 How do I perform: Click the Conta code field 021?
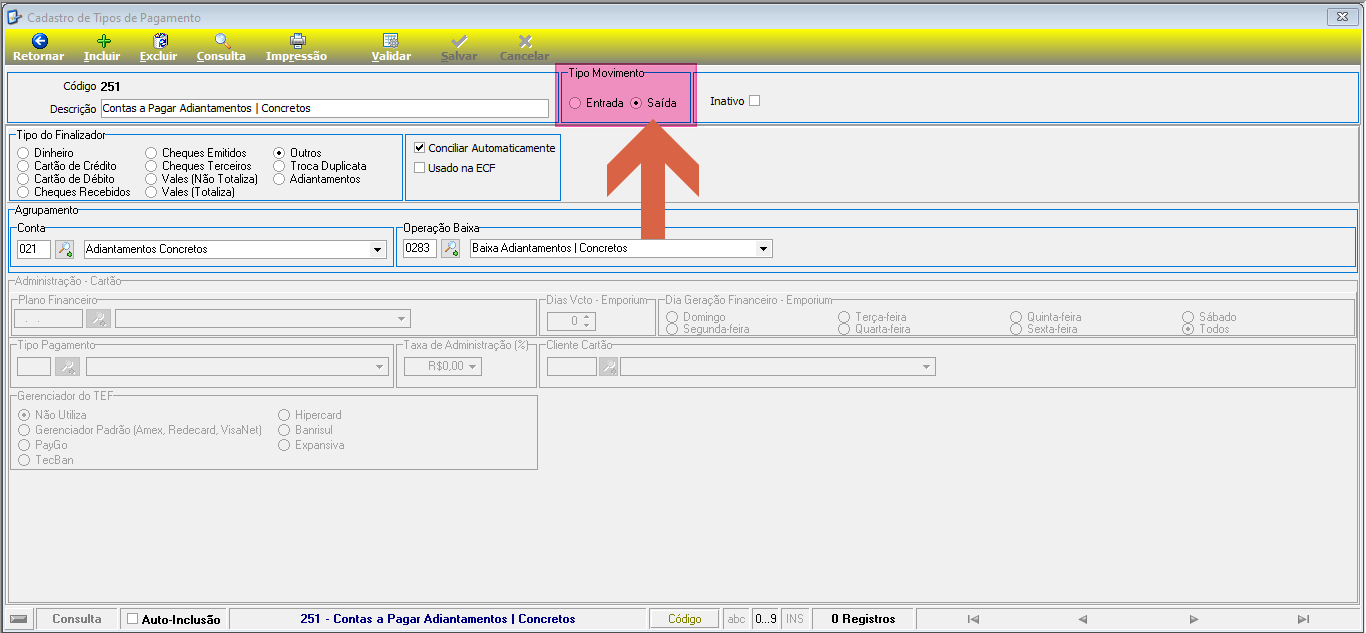[34, 249]
